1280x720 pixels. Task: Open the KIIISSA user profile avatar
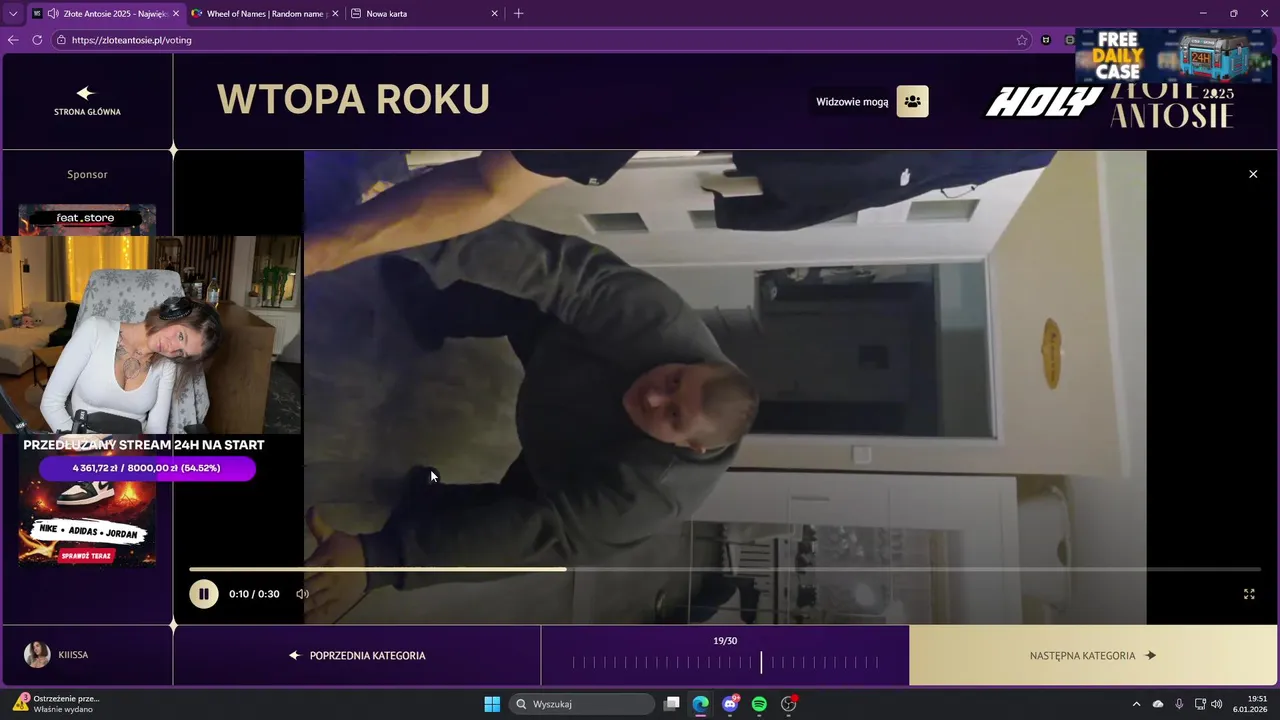tap(37, 655)
